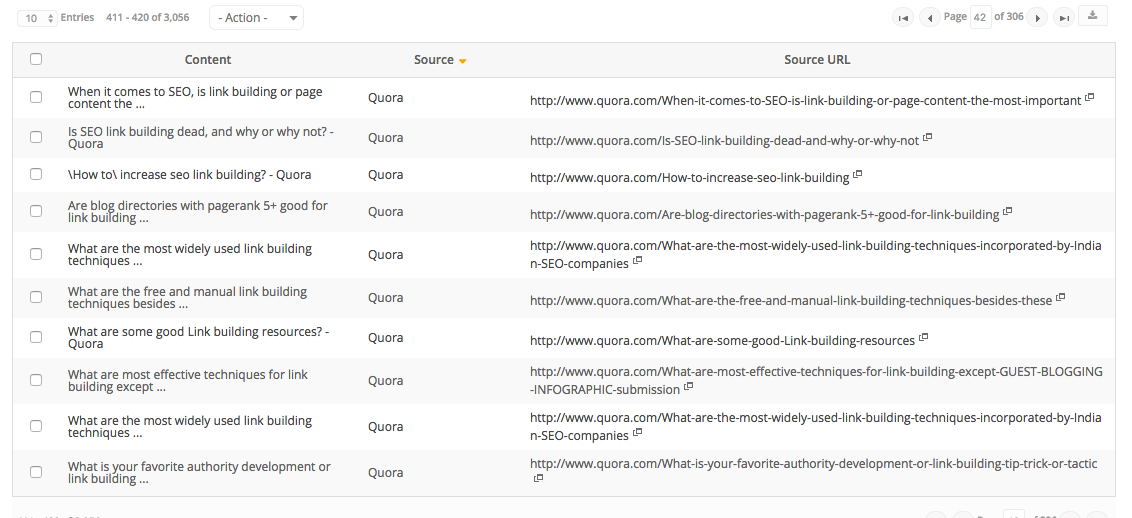Sort by the Source URL column header

pos(817,60)
